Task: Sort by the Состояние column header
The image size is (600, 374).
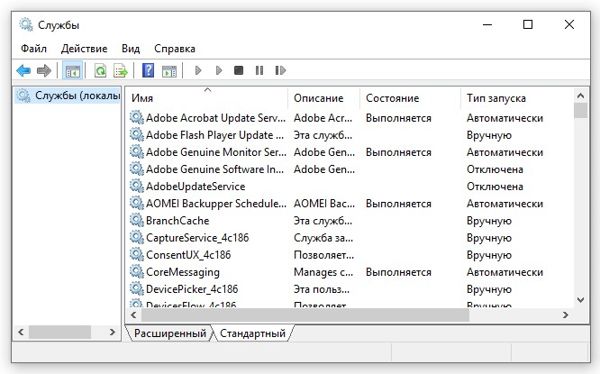Action: tap(410, 98)
